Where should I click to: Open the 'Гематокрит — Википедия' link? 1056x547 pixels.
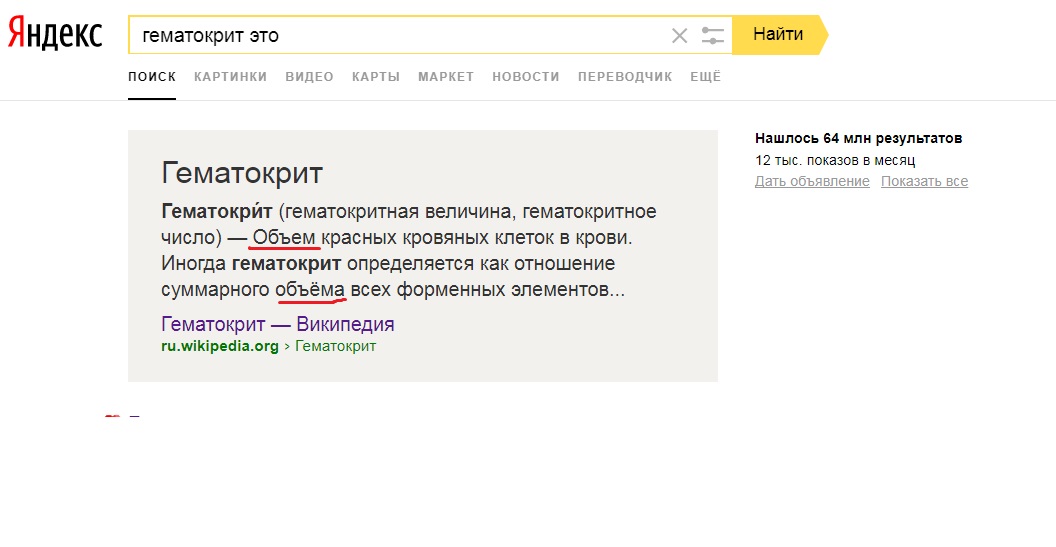tap(277, 324)
